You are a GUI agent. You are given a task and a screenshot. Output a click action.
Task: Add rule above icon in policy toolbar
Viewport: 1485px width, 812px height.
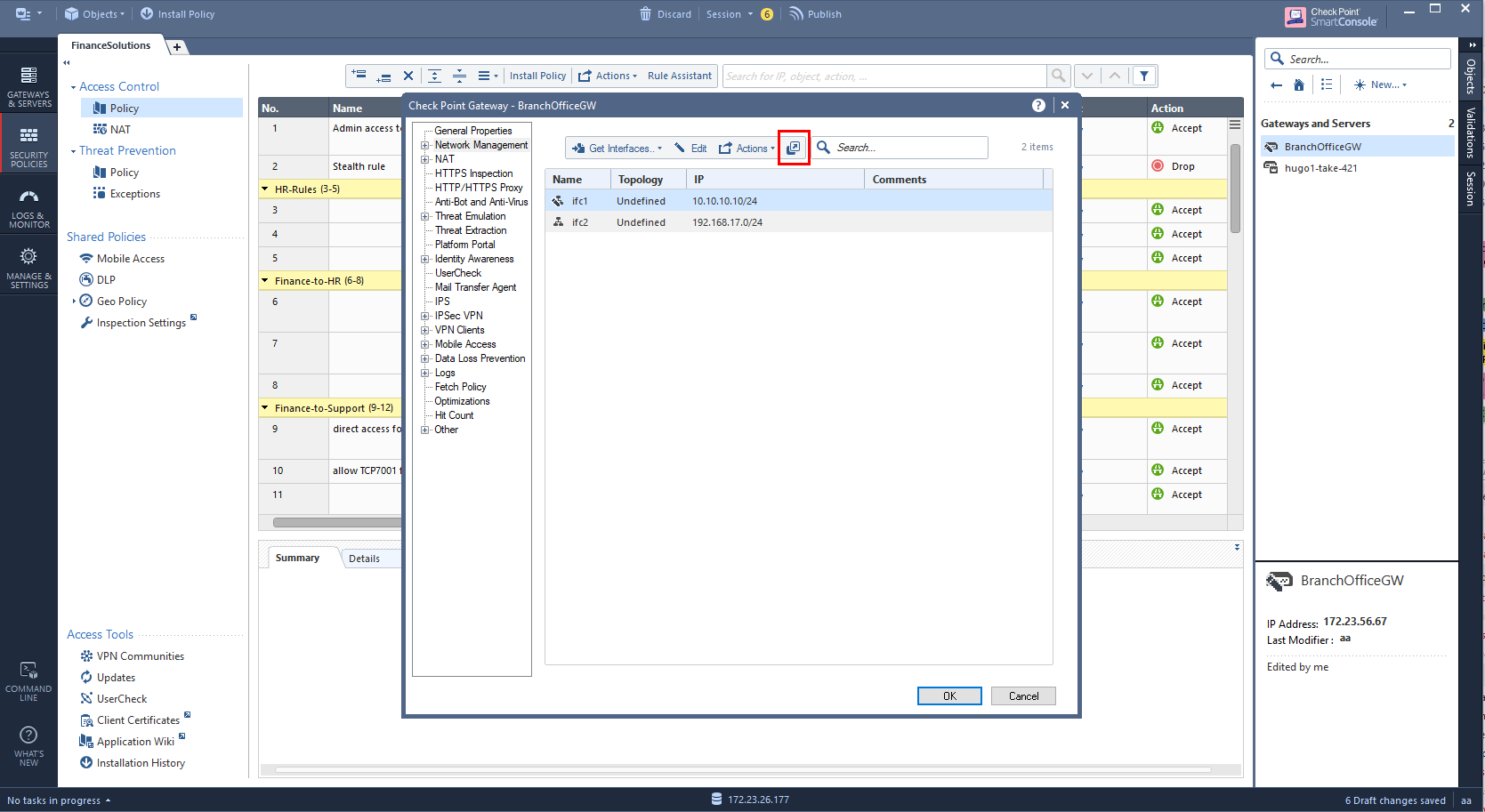[359, 76]
